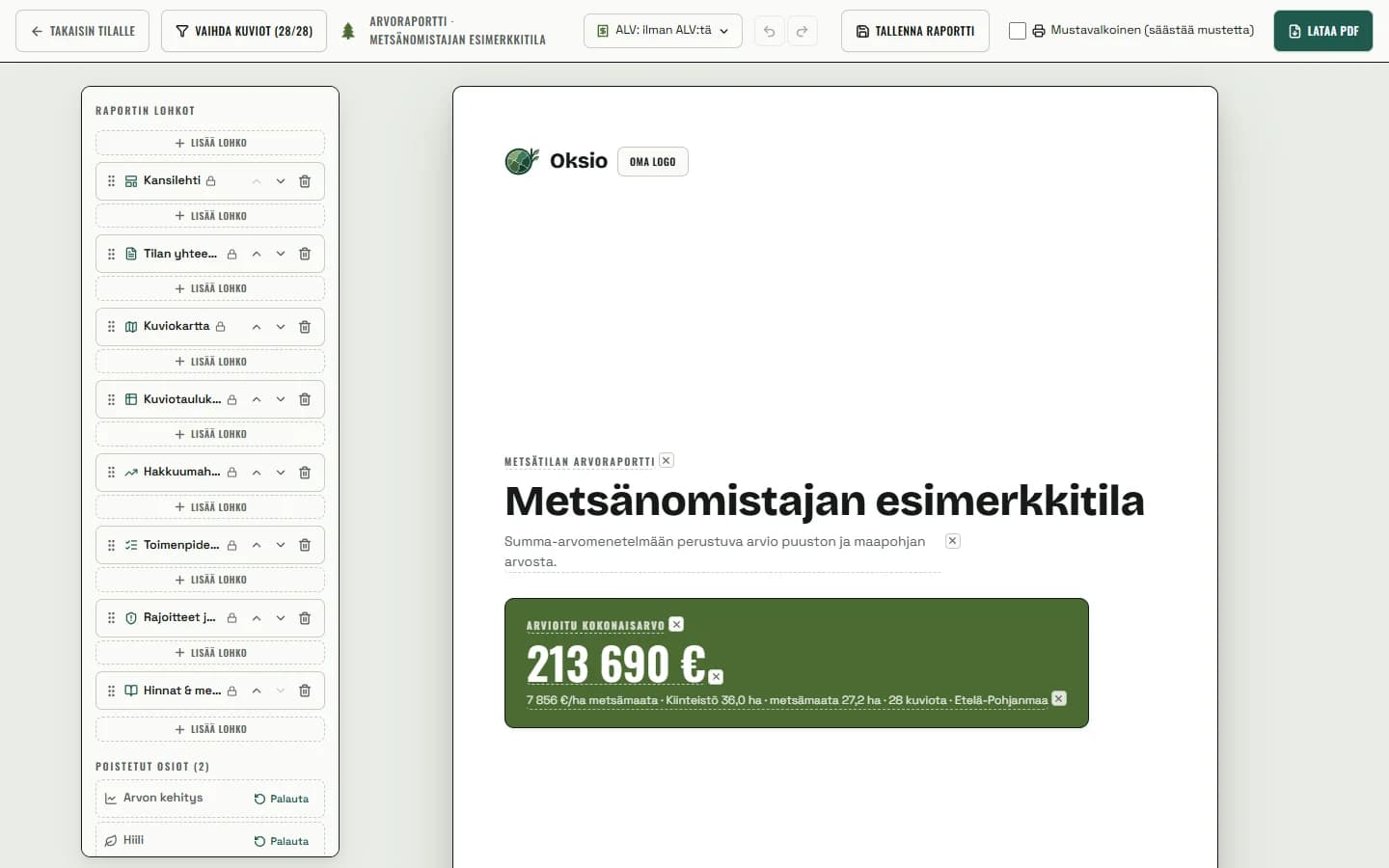Grab the drag handle of Kansilehti
1389x868 pixels.
pyautogui.click(x=111, y=181)
